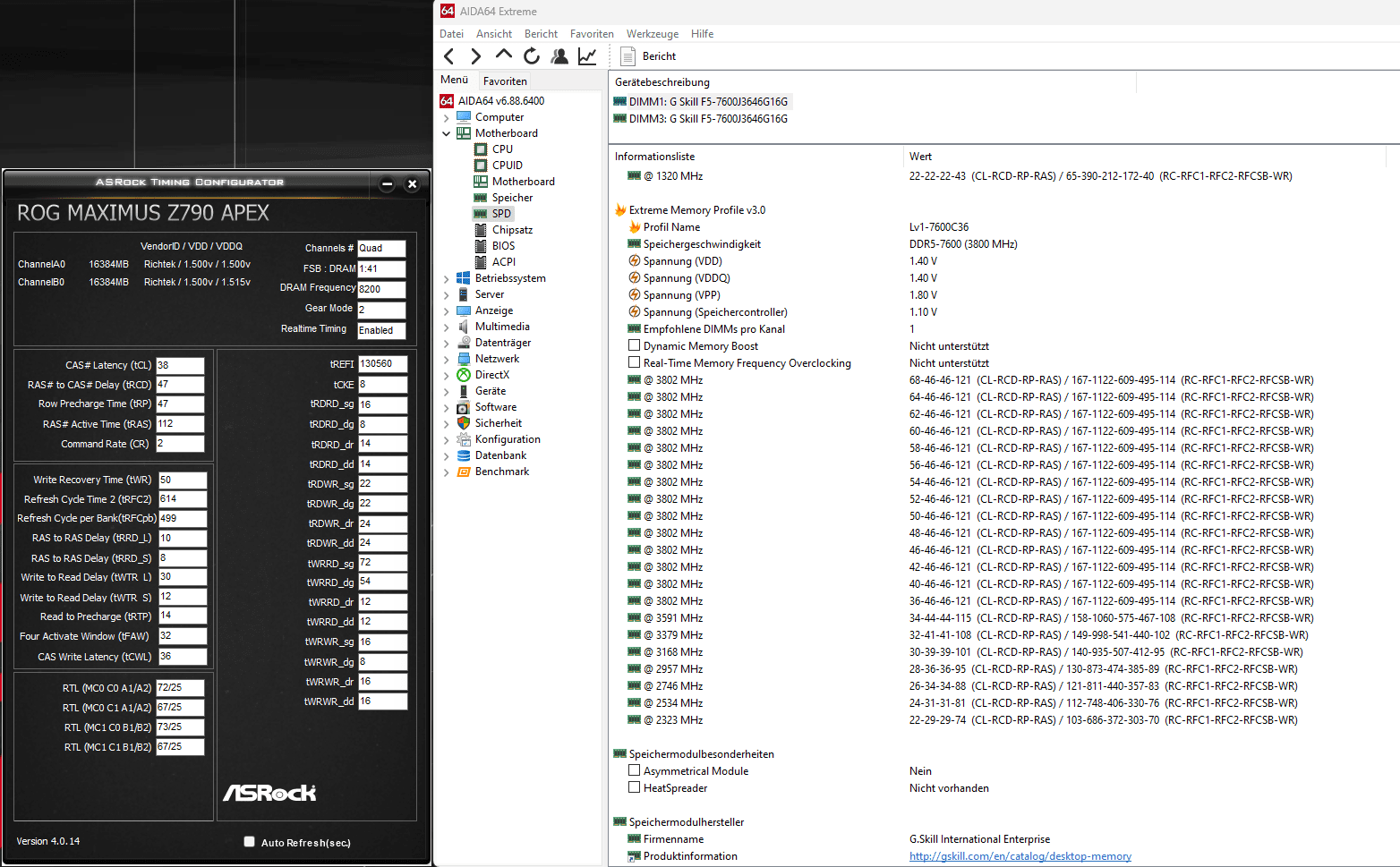Viewport: 1400px width, 867px height.
Task: Select the SPD tree entry
Action: pos(501,214)
